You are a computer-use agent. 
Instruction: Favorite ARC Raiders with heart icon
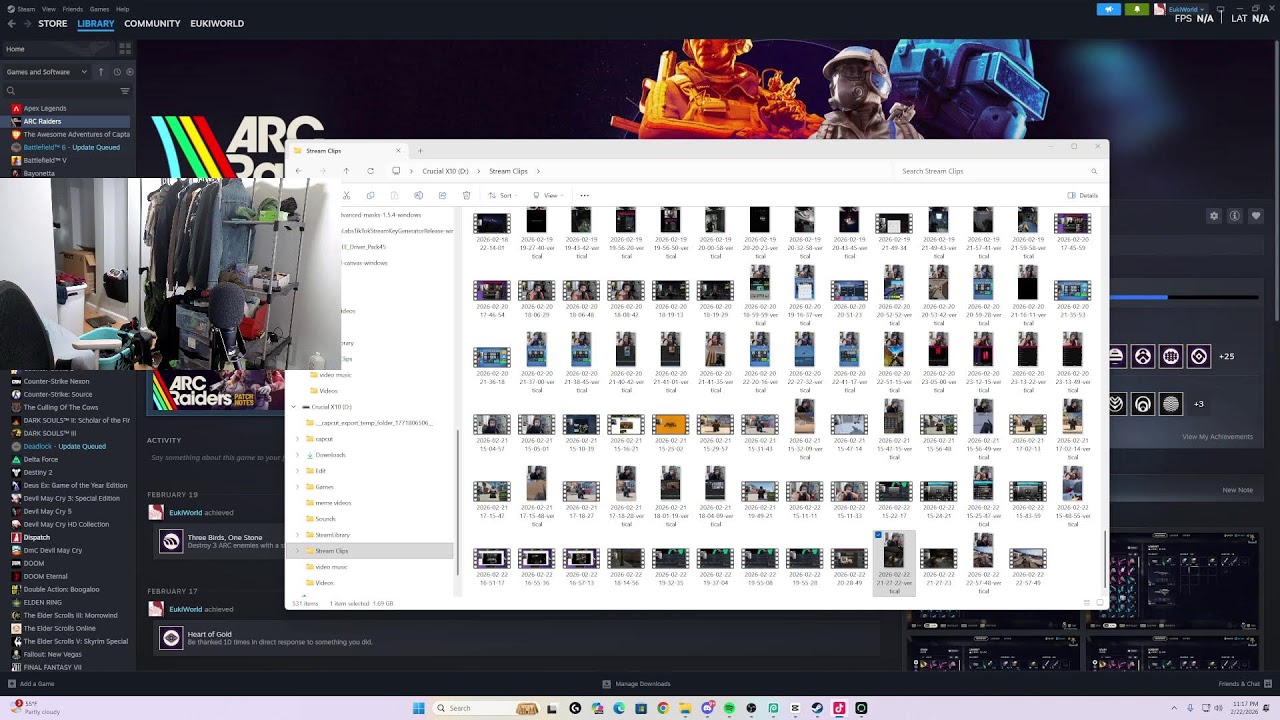[x=1256, y=216]
